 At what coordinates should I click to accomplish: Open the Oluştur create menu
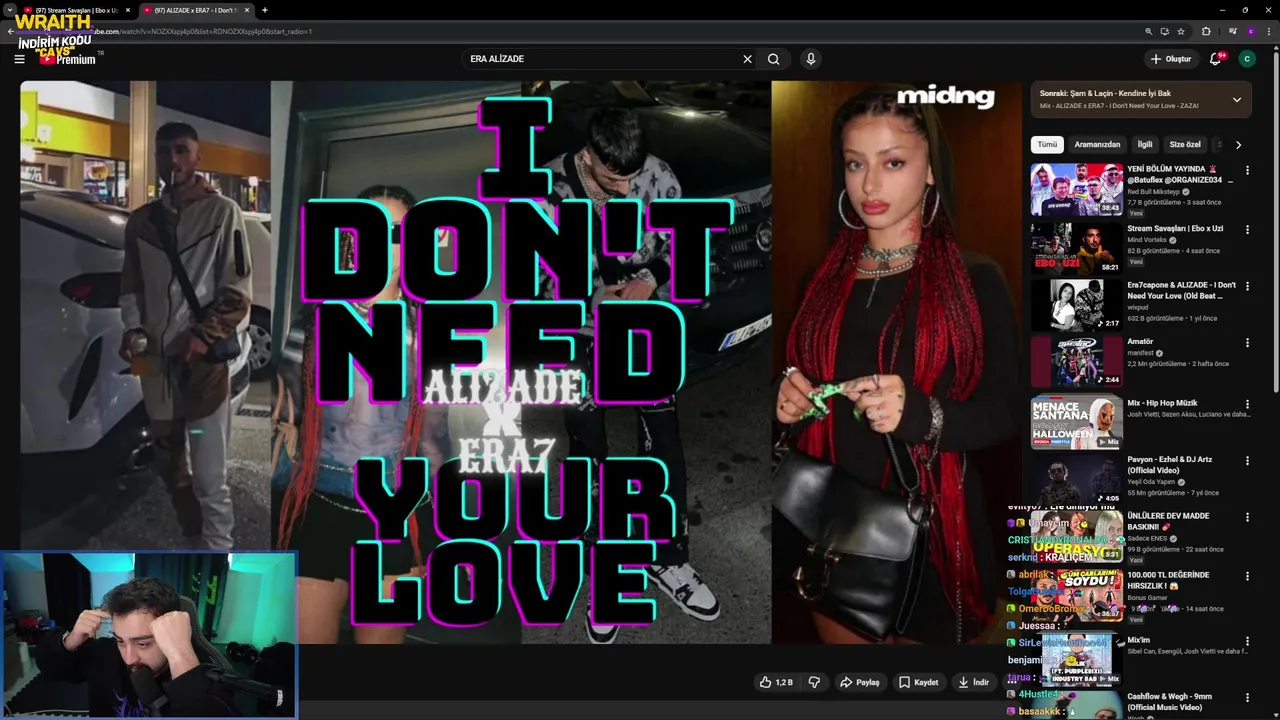pyautogui.click(x=1170, y=59)
